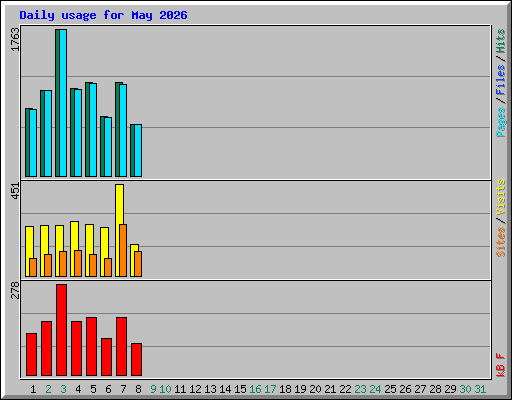Click the orange "Sites" legend label

point(501,241)
